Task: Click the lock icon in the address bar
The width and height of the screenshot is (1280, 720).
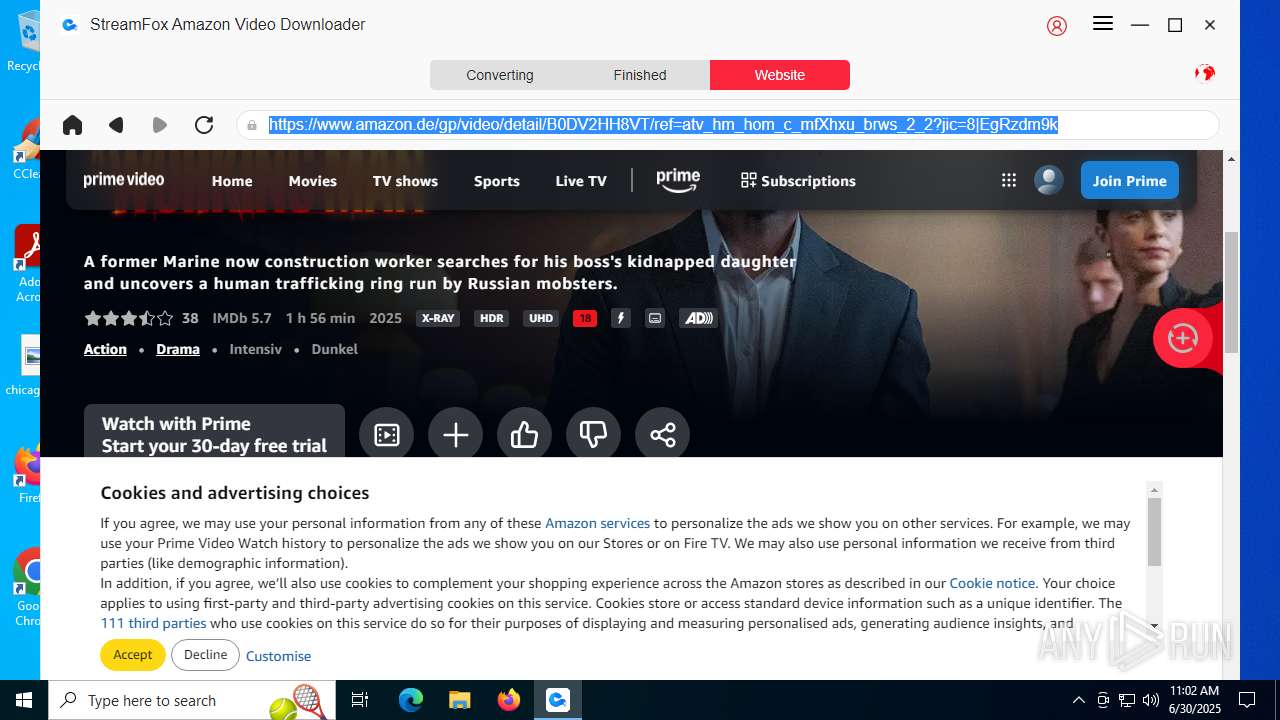Action: (x=253, y=125)
